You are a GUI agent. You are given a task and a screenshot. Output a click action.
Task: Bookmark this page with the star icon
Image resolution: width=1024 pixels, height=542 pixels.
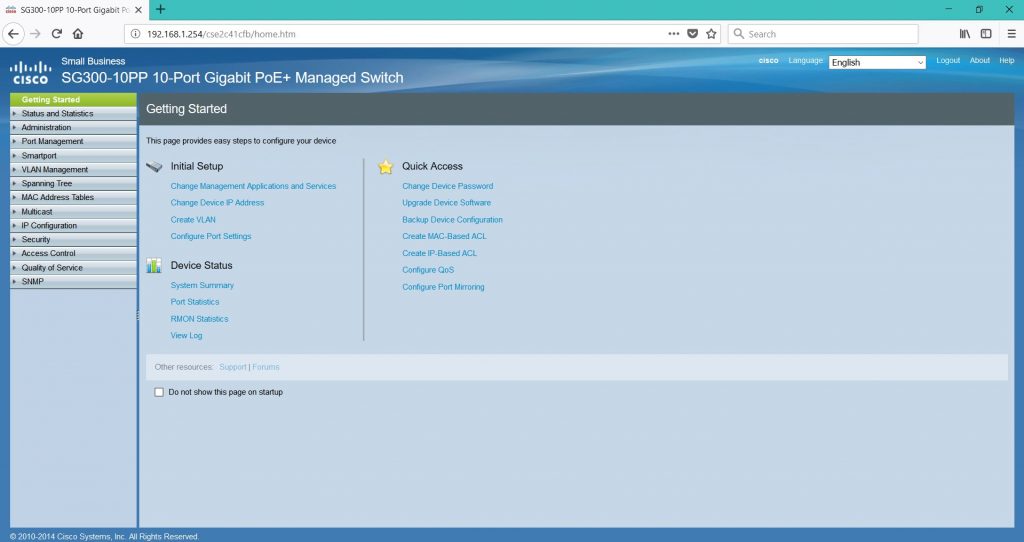[711, 34]
